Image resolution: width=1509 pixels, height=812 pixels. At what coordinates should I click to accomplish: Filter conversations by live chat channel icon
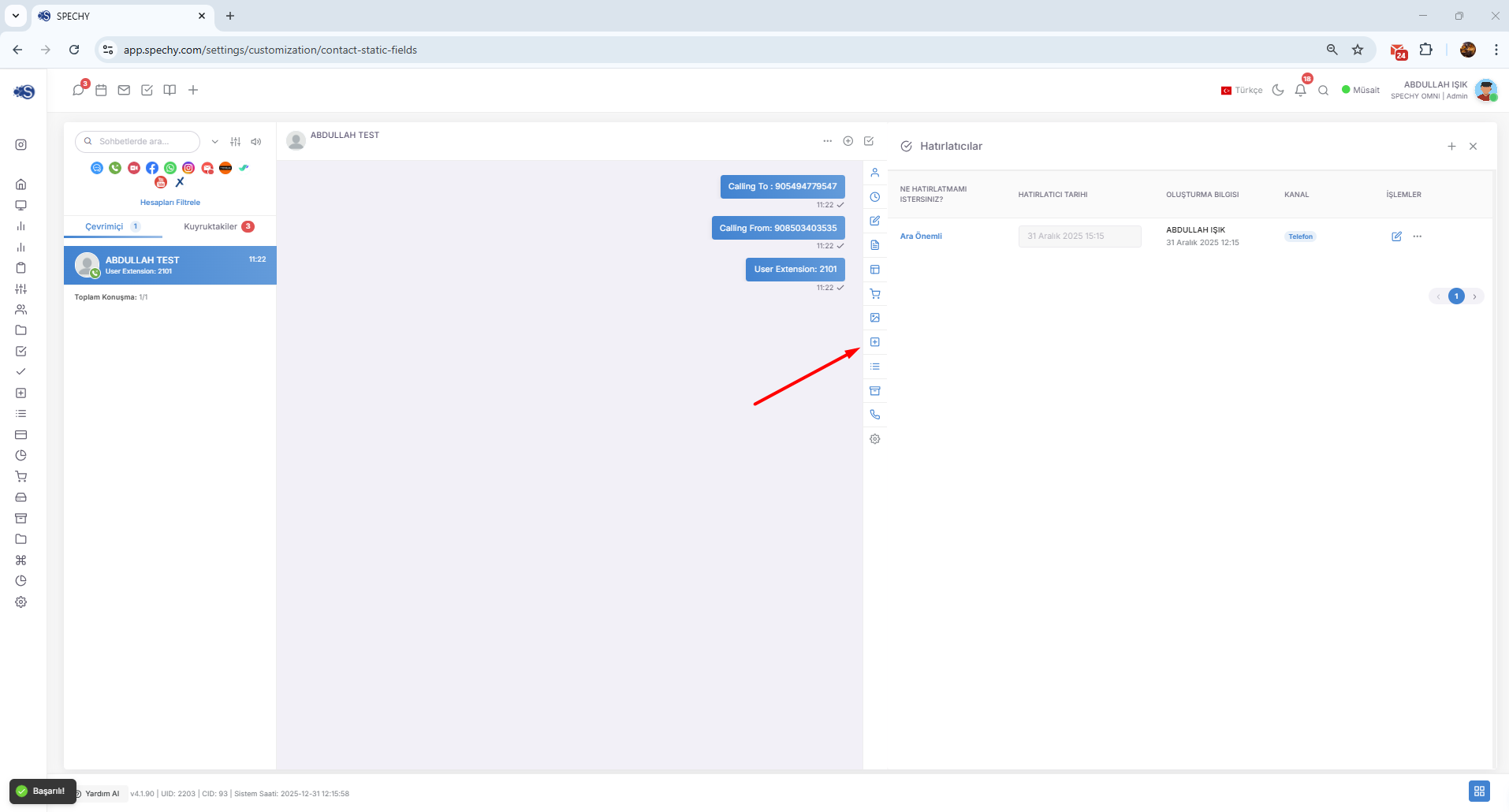pyautogui.click(x=97, y=168)
